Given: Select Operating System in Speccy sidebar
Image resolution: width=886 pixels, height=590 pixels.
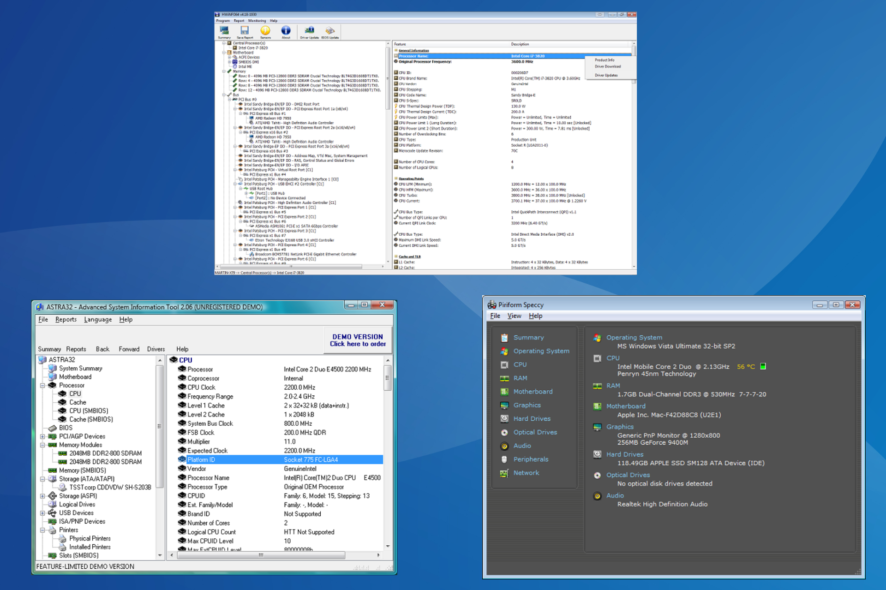Looking at the screenshot, I should (541, 352).
